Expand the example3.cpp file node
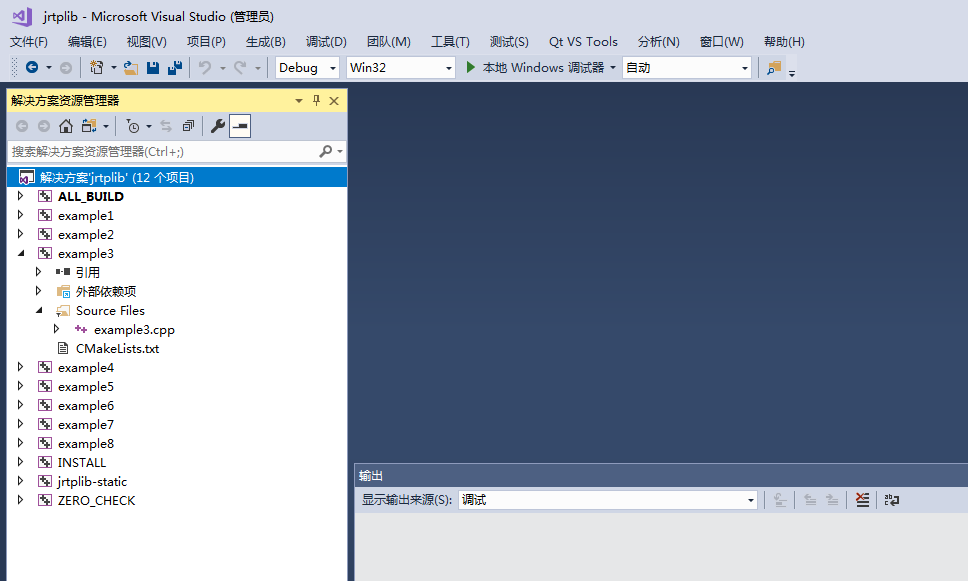The width and height of the screenshot is (968, 581). click(56, 329)
